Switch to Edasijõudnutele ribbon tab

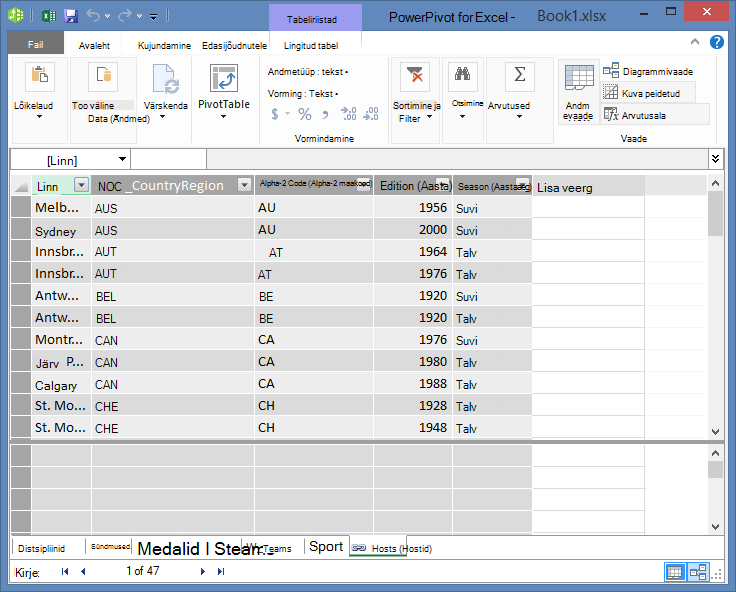click(234, 46)
